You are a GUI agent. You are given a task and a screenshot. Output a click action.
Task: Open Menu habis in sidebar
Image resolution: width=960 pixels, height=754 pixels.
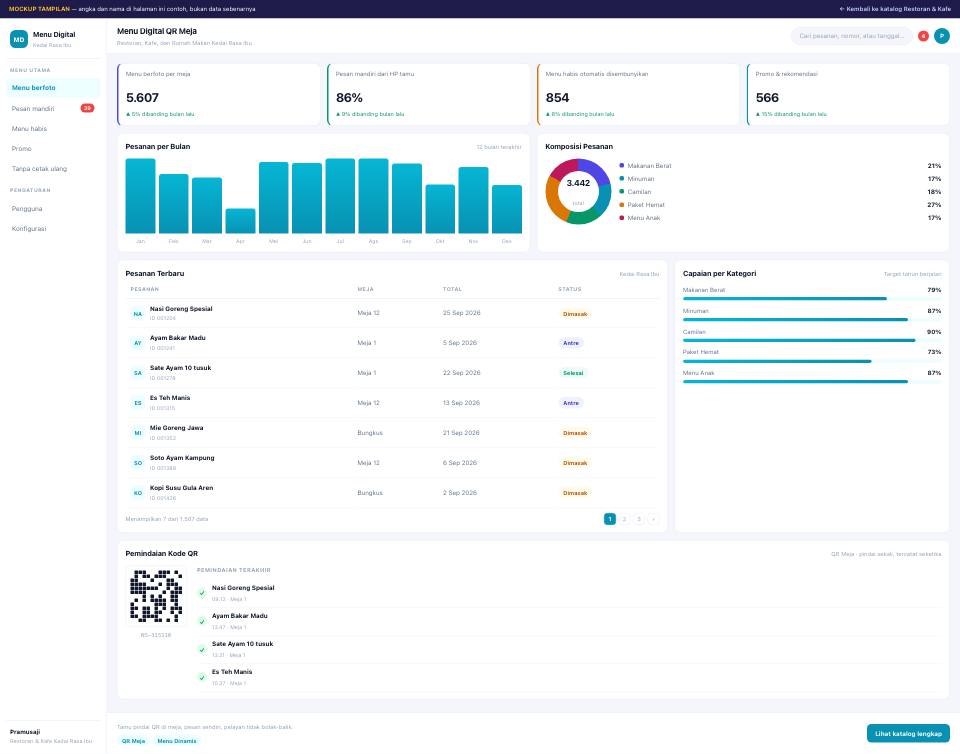pyautogui.click(x=53, y=129)
